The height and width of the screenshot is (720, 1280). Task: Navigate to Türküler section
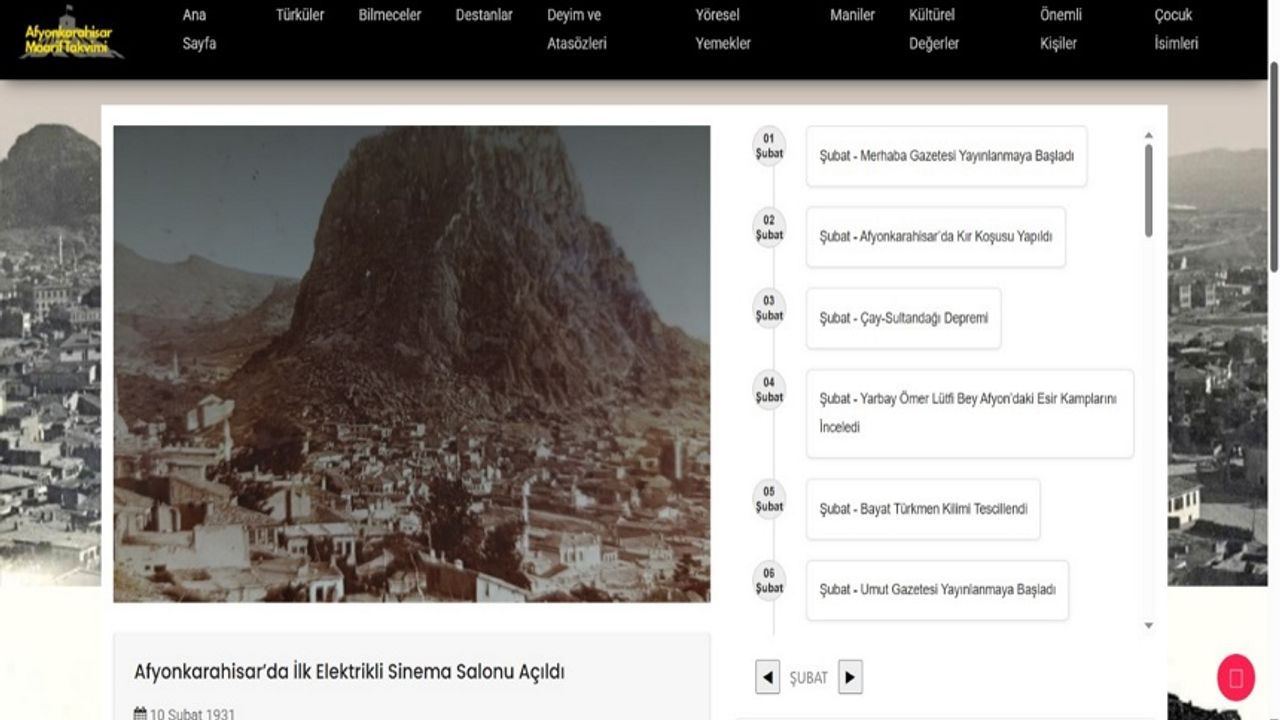pyautogui.click(x=300, y=15)
